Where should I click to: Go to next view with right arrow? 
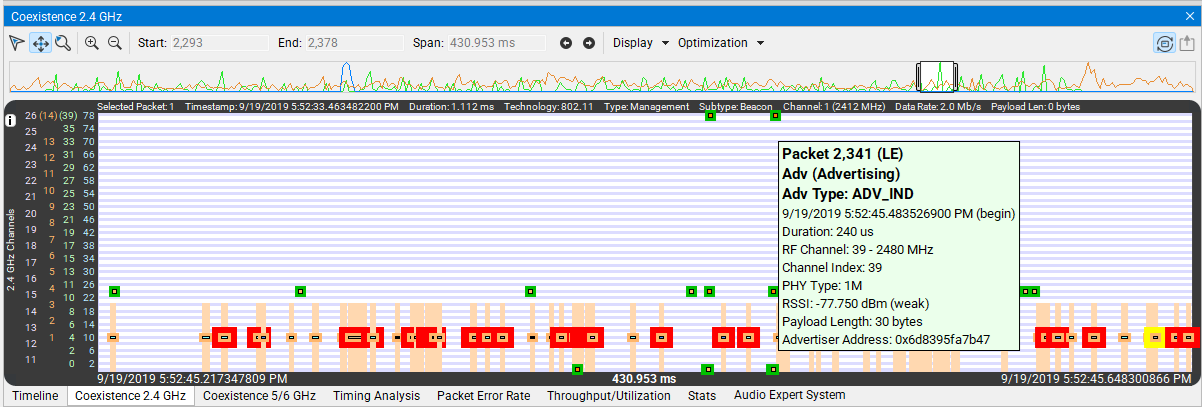[x=589, y=43]
